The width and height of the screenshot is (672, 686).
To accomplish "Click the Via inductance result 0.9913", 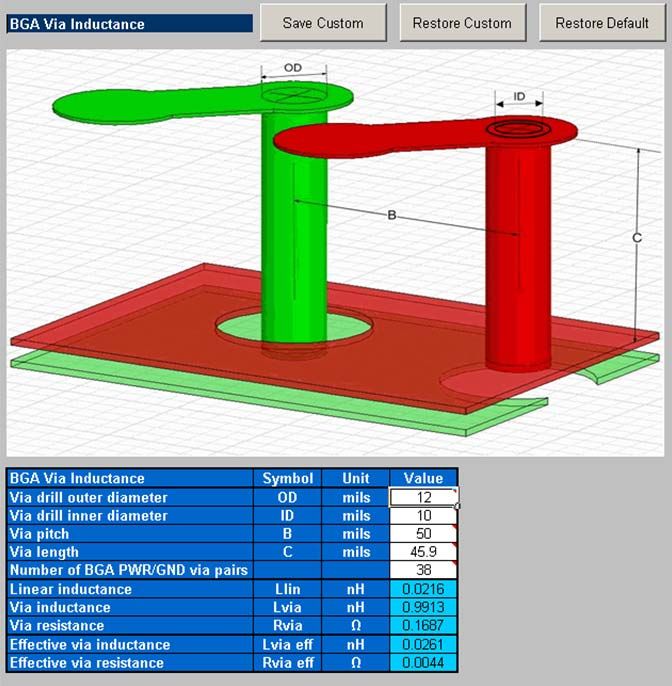I will click(x=423, y=607).
